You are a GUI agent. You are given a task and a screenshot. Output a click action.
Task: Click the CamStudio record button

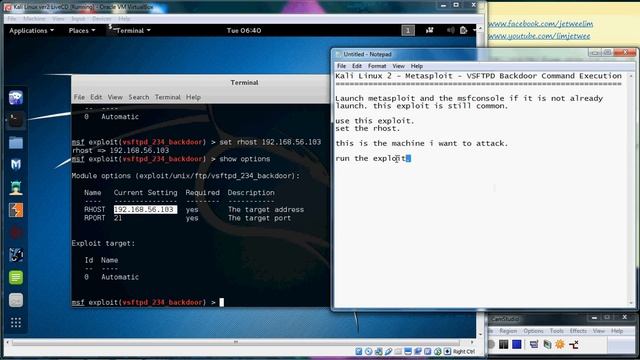[x=491, y=344]
